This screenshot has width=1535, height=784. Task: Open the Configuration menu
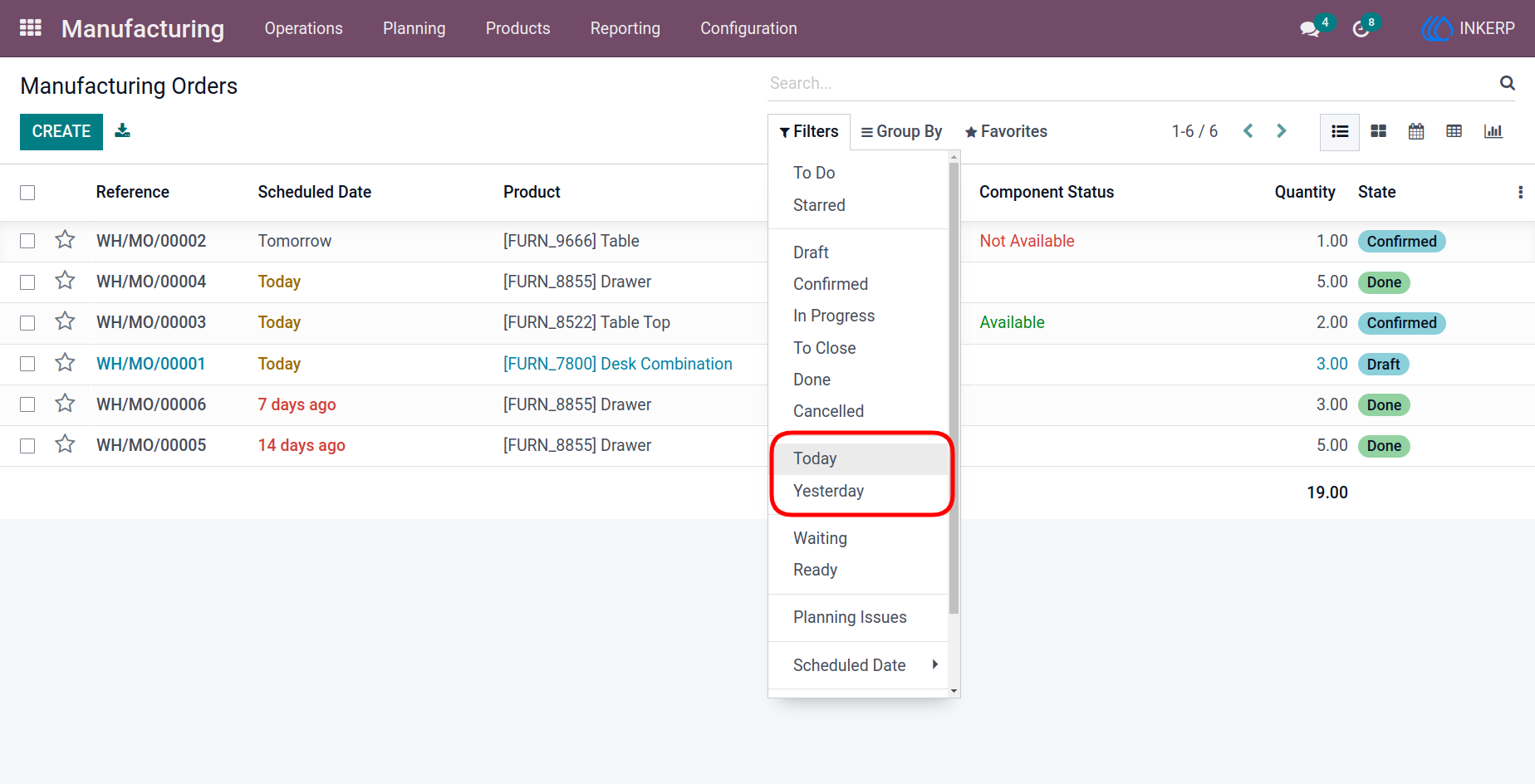click(749, 28)
